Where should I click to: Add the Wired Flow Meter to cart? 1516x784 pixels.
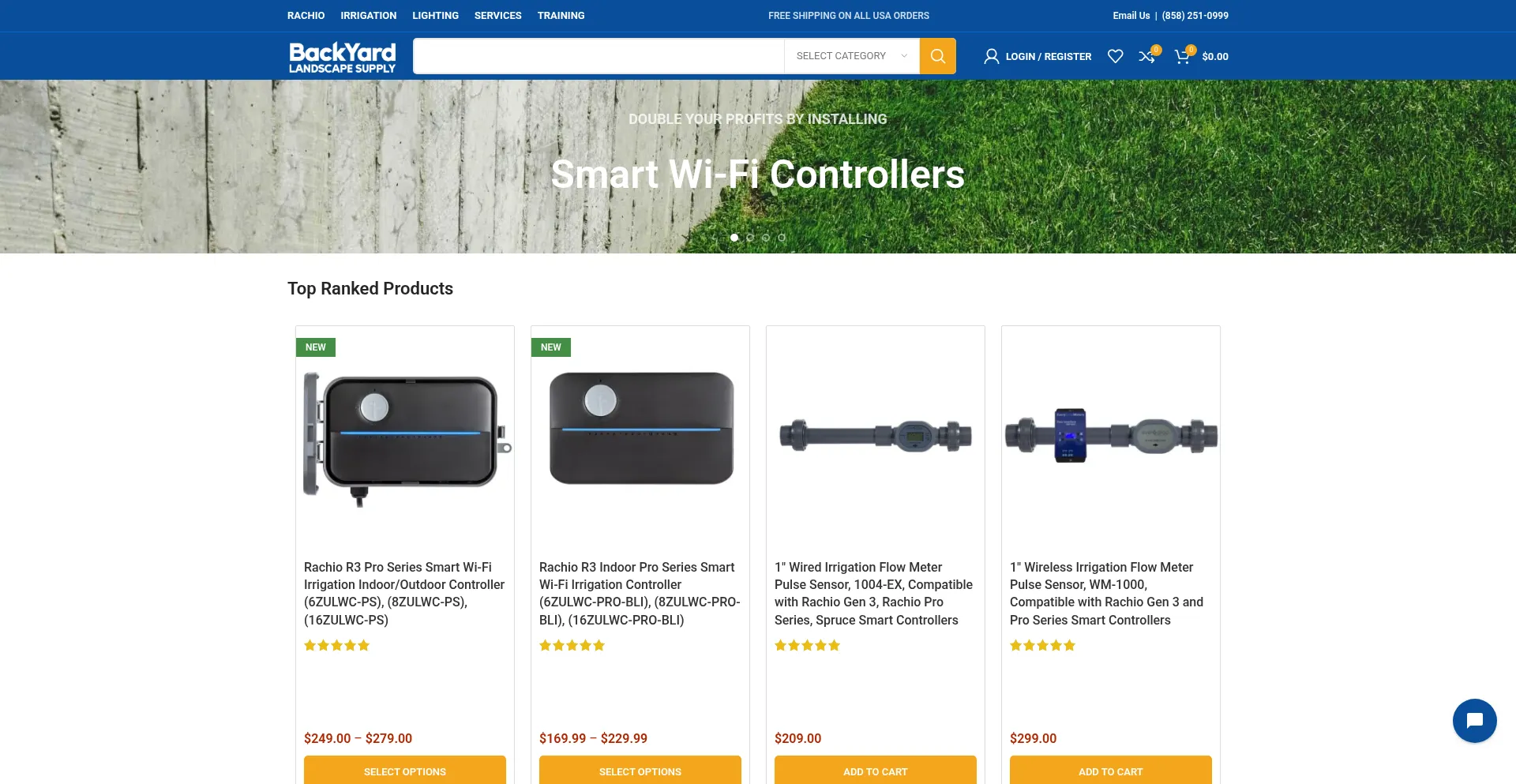coord(876,771)
